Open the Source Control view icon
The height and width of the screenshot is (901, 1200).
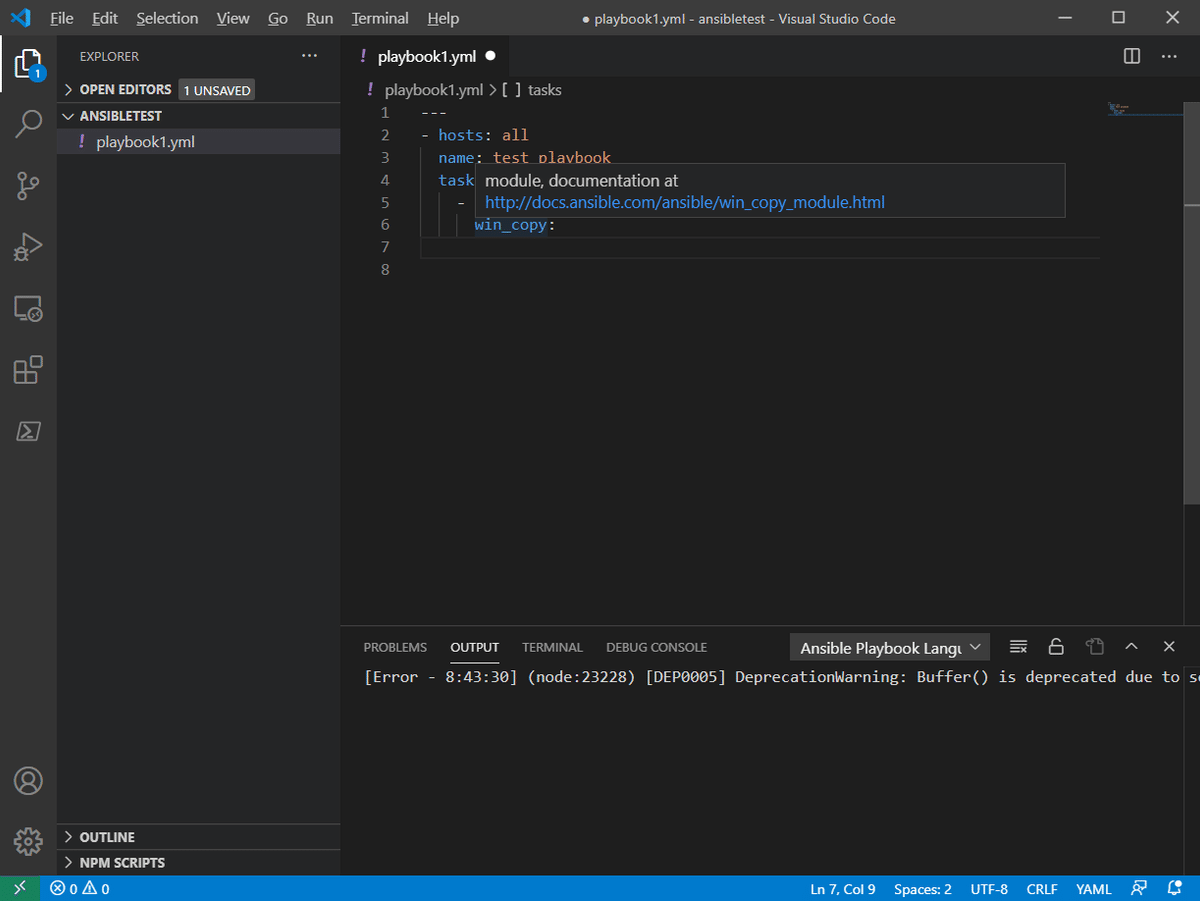click(x=28, y=185)
